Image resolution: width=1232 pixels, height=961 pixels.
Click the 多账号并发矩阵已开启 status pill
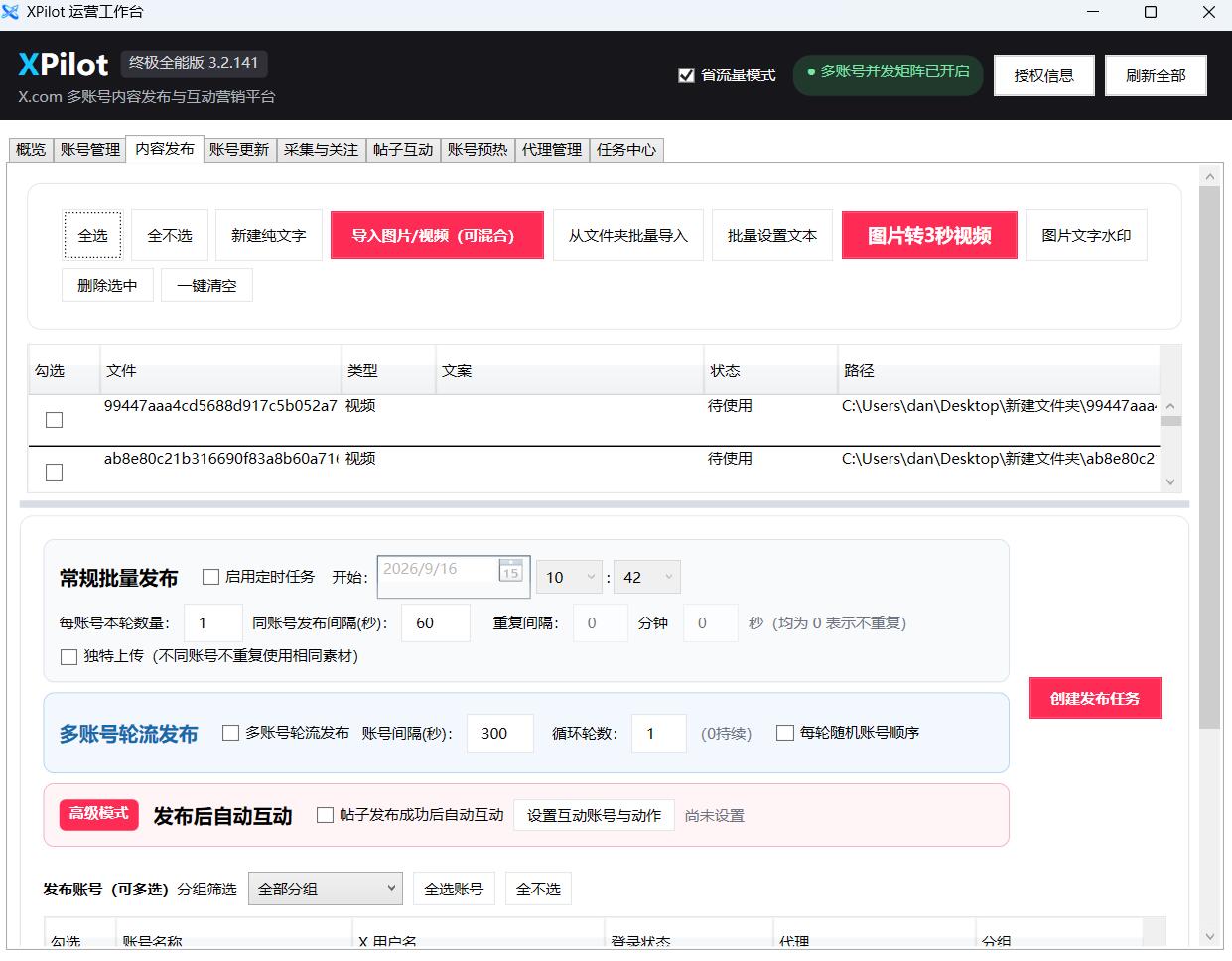pyautogui.click(x=888, y=73)
